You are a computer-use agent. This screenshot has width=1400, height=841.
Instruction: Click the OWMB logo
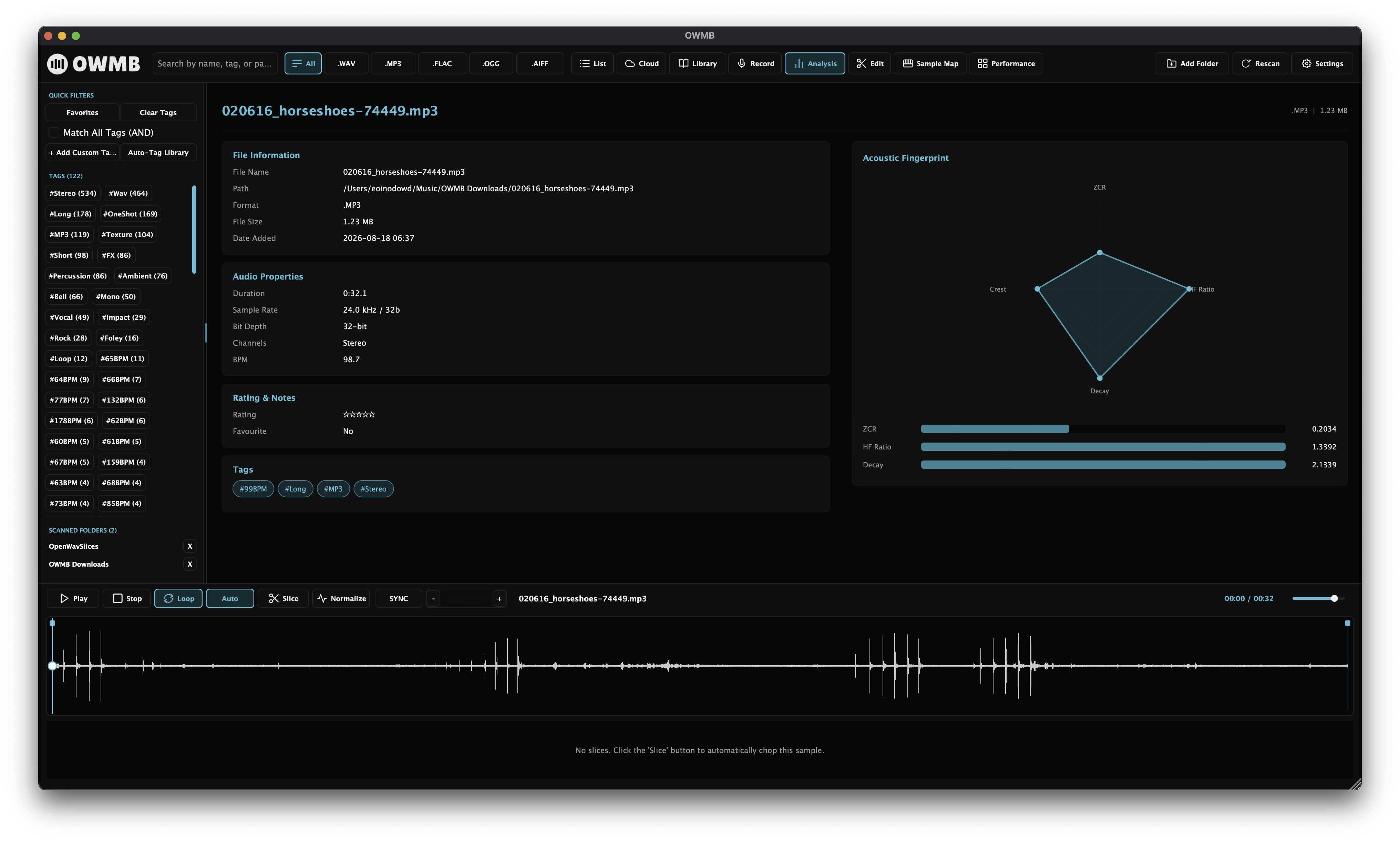pos(93,63)
